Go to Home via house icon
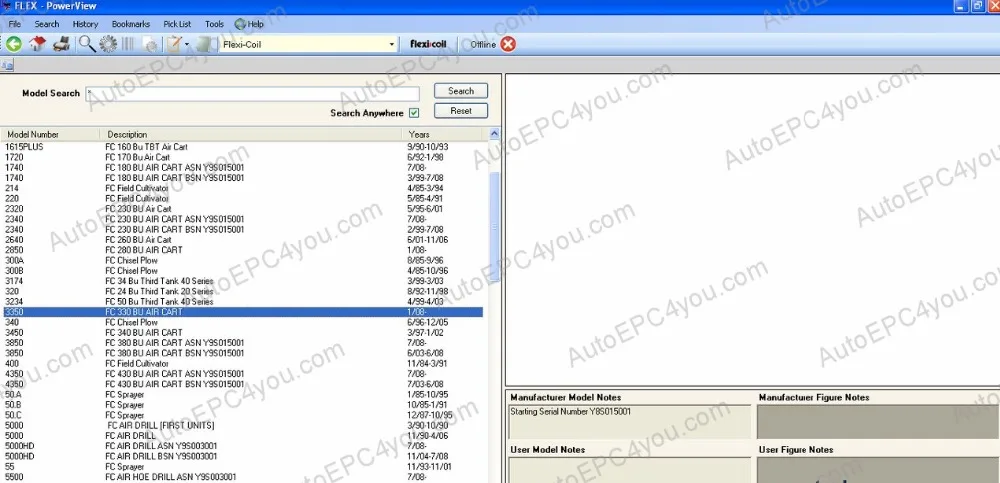Screen dimensions: 1000x483 click(38, 44)
